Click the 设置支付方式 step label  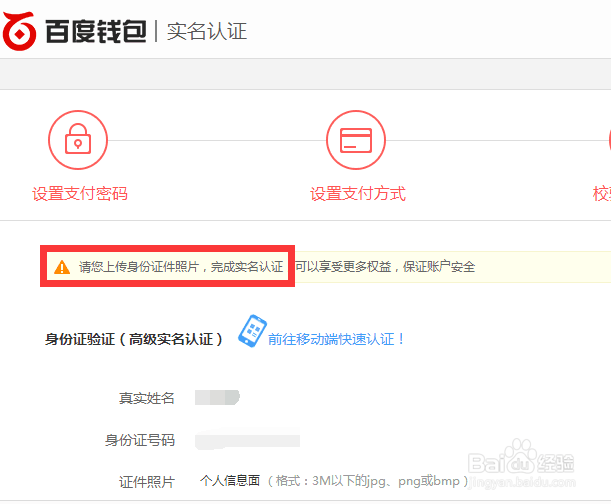coord(358,194)
